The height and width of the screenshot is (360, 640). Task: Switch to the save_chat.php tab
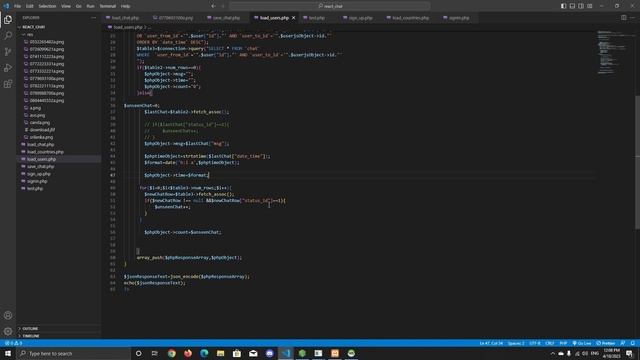point(226,18)
